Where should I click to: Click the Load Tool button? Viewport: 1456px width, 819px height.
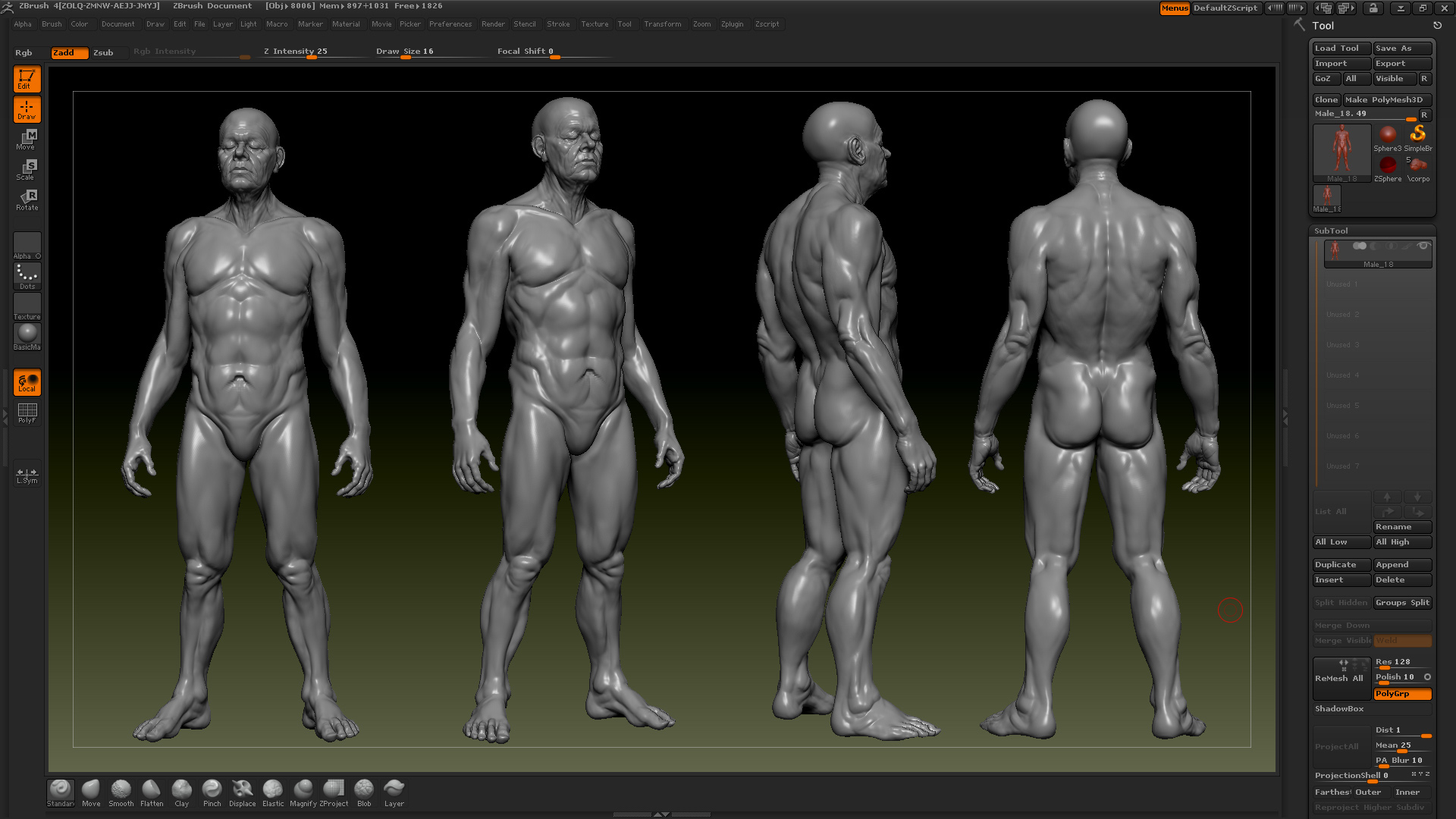click(1341, 49)
